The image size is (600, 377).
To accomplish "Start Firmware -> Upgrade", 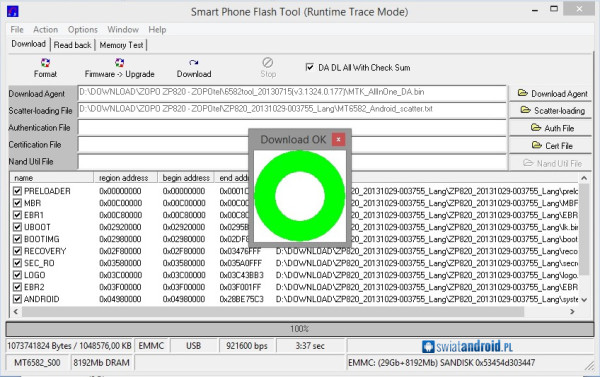I will pyautogui.click(x=119, y=68).
